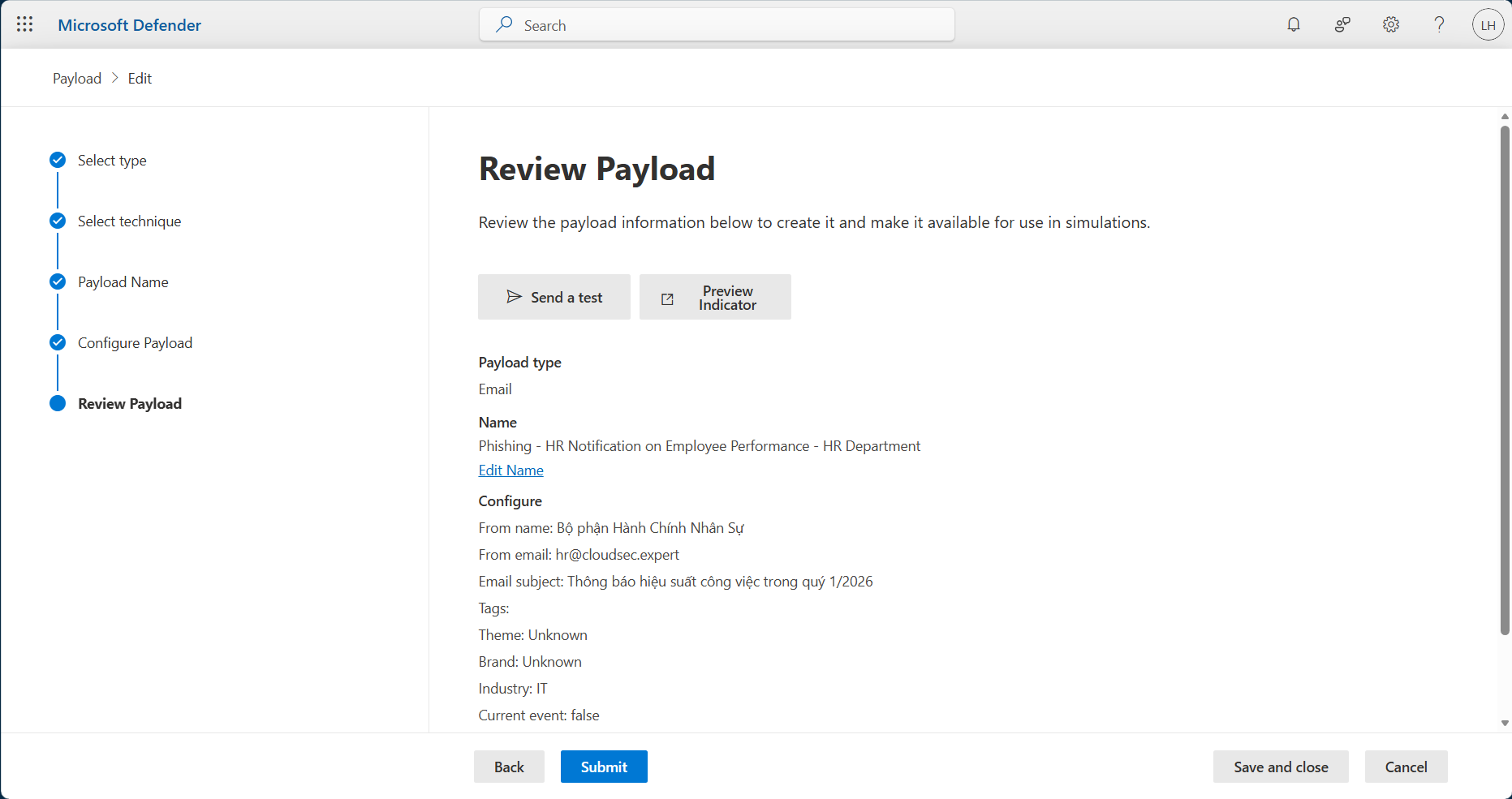Go Back to the previous step
Screen dimensions: 1512x799
click(509, 767)
